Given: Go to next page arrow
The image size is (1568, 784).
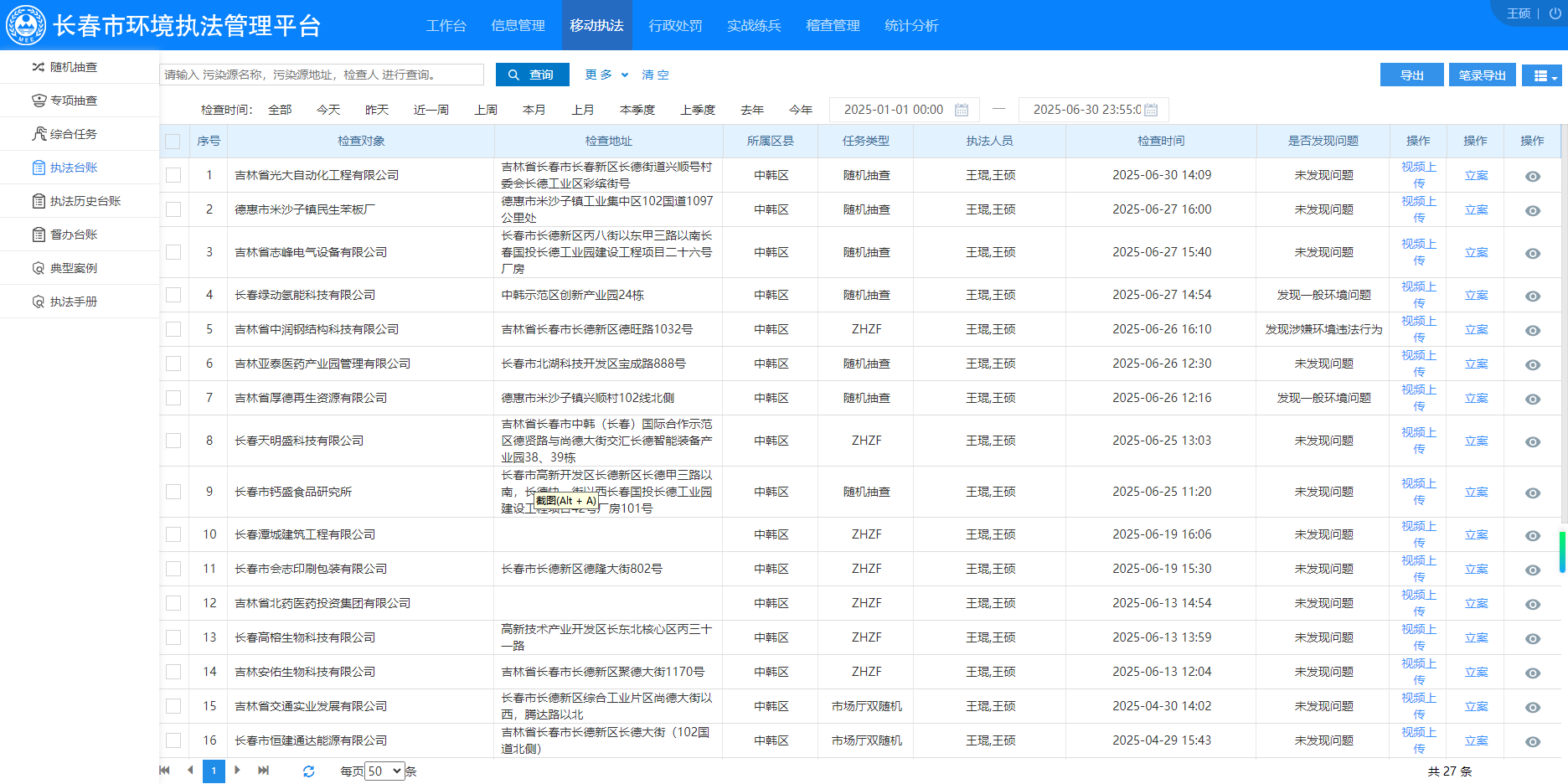Looking at the screenshot, I should click(x=238, y=771).
